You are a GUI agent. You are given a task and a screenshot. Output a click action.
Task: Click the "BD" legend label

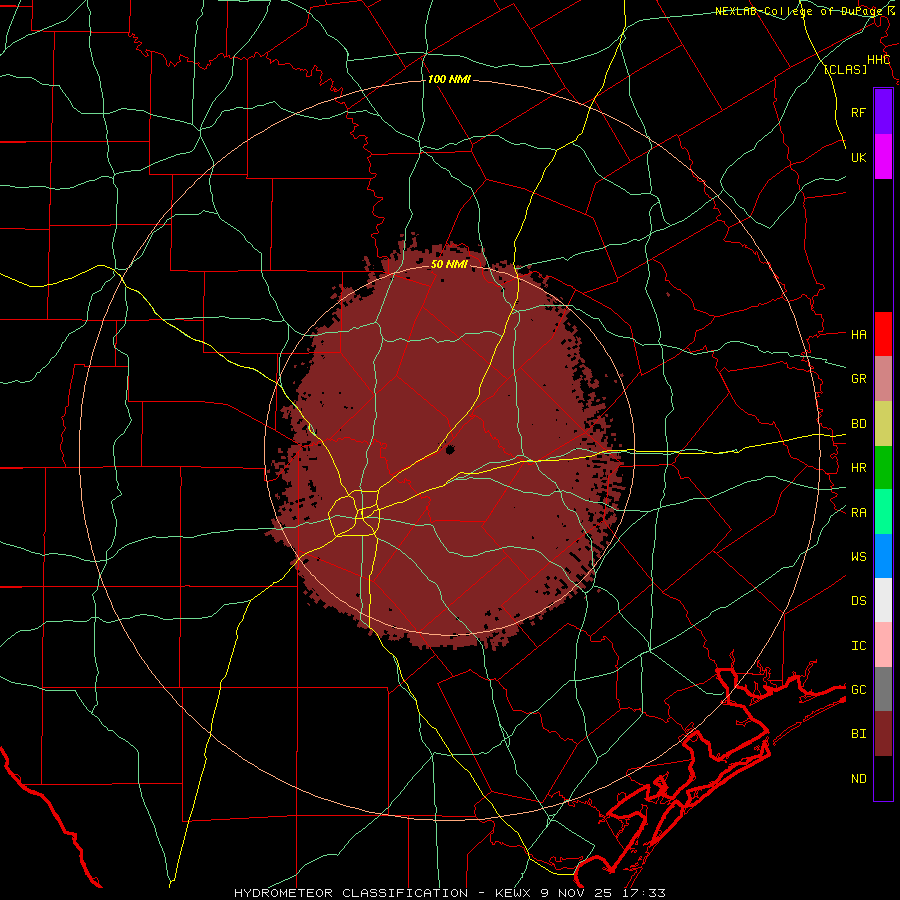(858, 423)
